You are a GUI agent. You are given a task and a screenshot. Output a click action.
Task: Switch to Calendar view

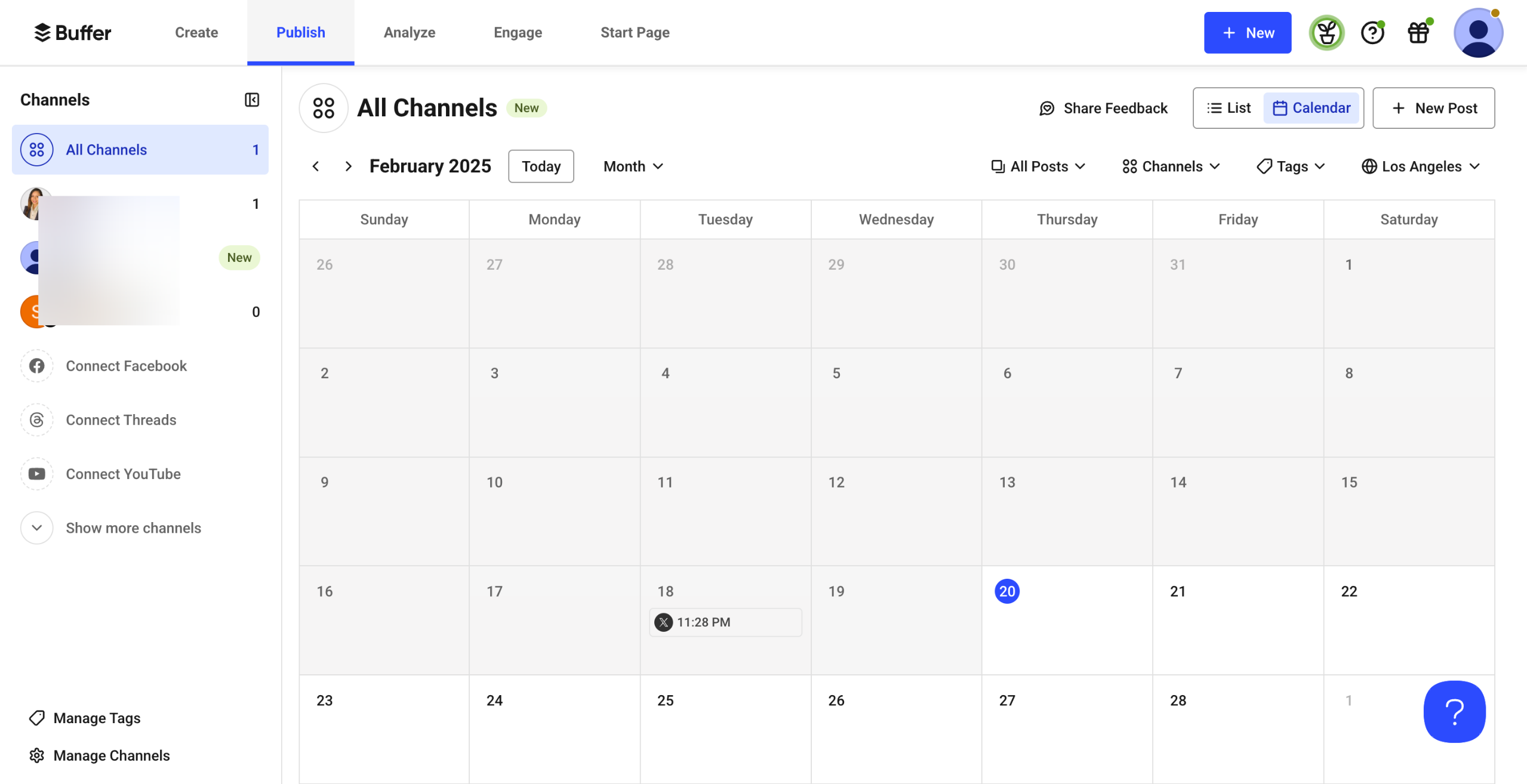[x=1312, y=108]
